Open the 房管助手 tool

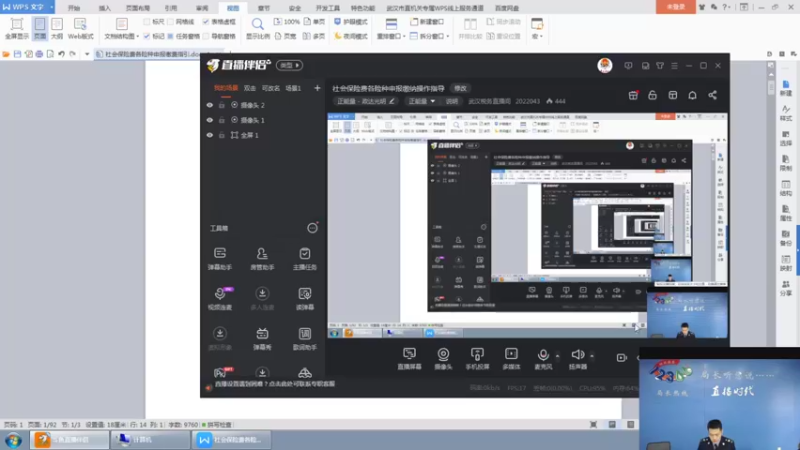tap(262, 258)
